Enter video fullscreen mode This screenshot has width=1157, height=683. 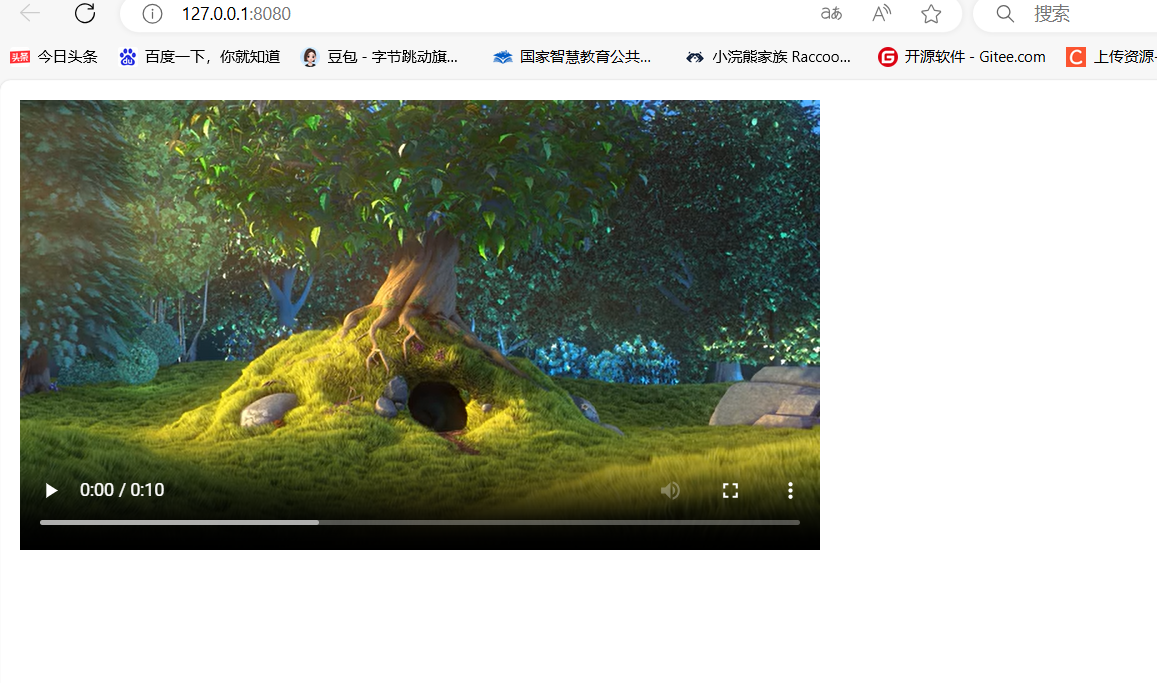tap(731, 490)
